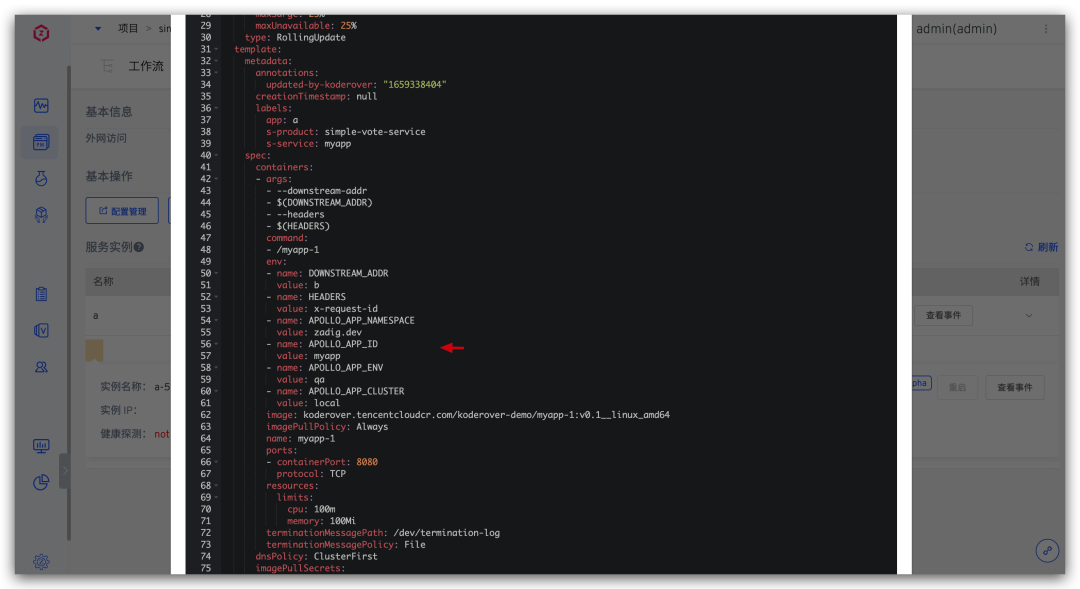Open the waveform monitor sidebar icon
The width and height of the screenshot is (1080, 589).
[41, 105]
